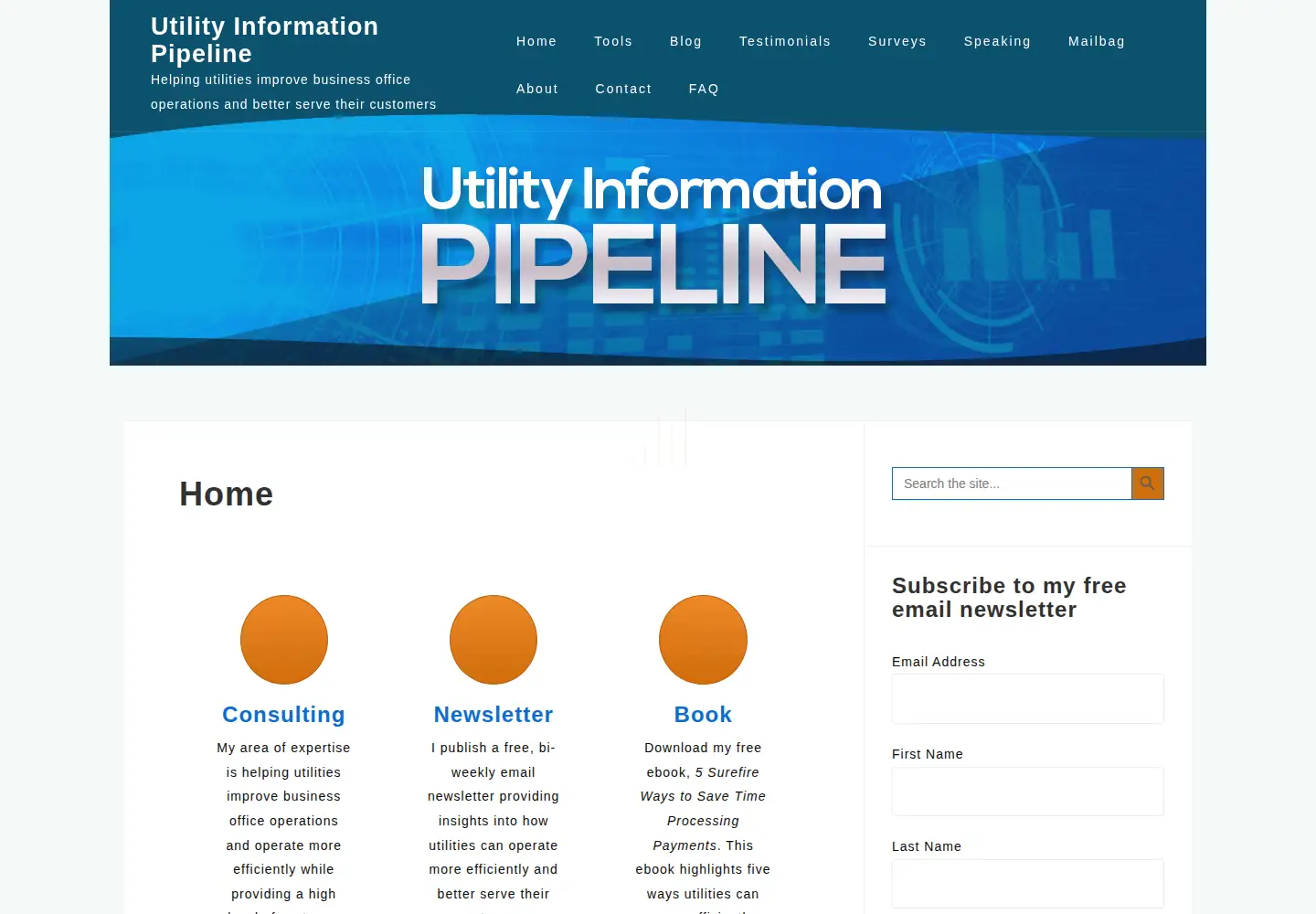Image resolution: width=1316 pixels, height=914 pixels.
Task: Click the orange circle above Consulting
Action: click(x=284, y=640)
